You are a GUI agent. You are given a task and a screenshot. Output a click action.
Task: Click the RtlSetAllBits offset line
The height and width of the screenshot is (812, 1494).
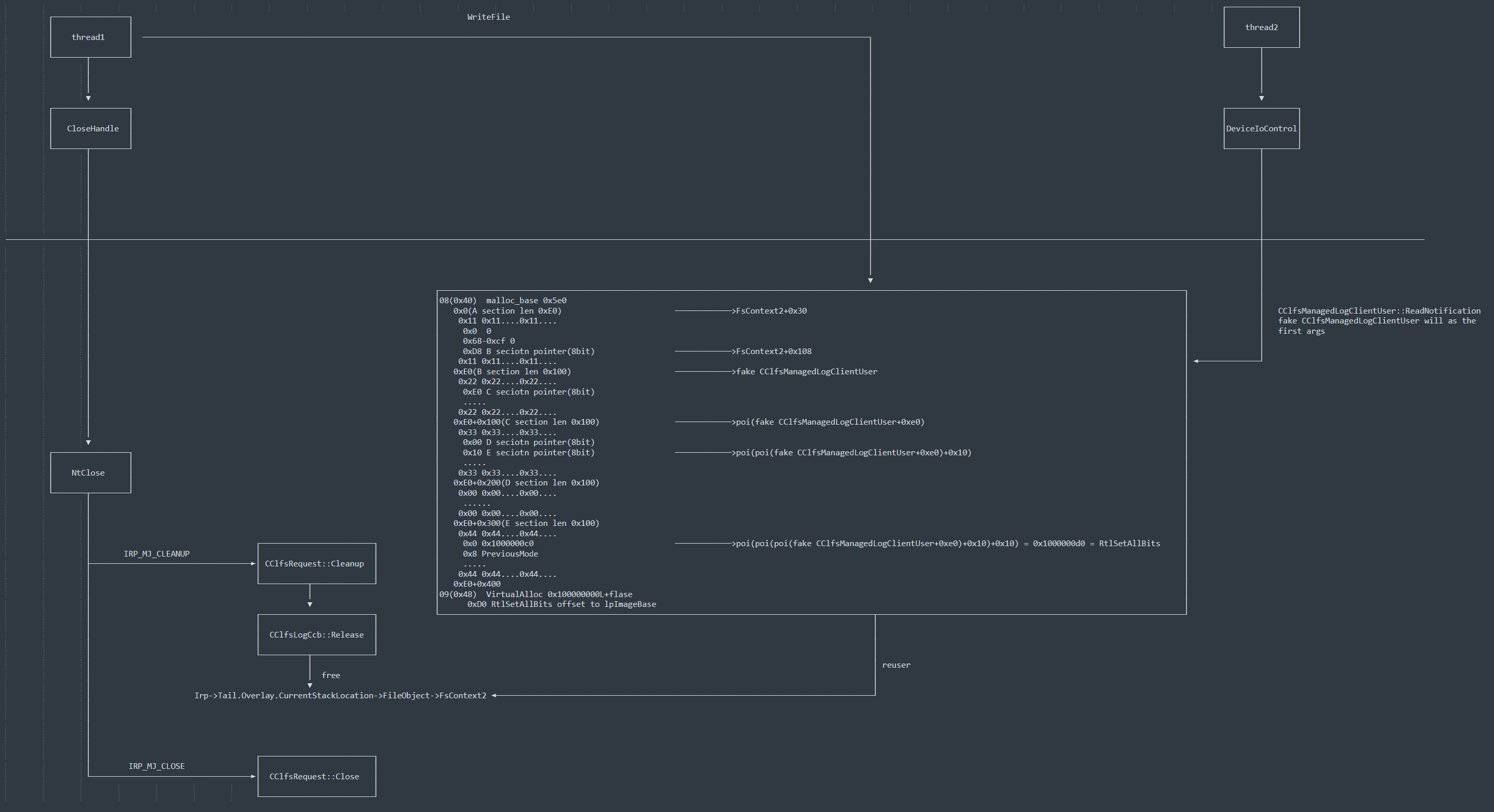[x=562, y=604]
